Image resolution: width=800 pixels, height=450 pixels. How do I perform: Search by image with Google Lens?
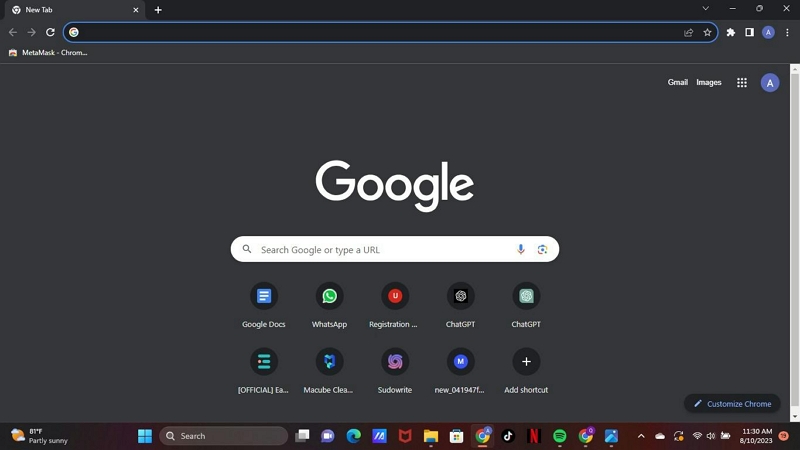click(x=542, y=249)
